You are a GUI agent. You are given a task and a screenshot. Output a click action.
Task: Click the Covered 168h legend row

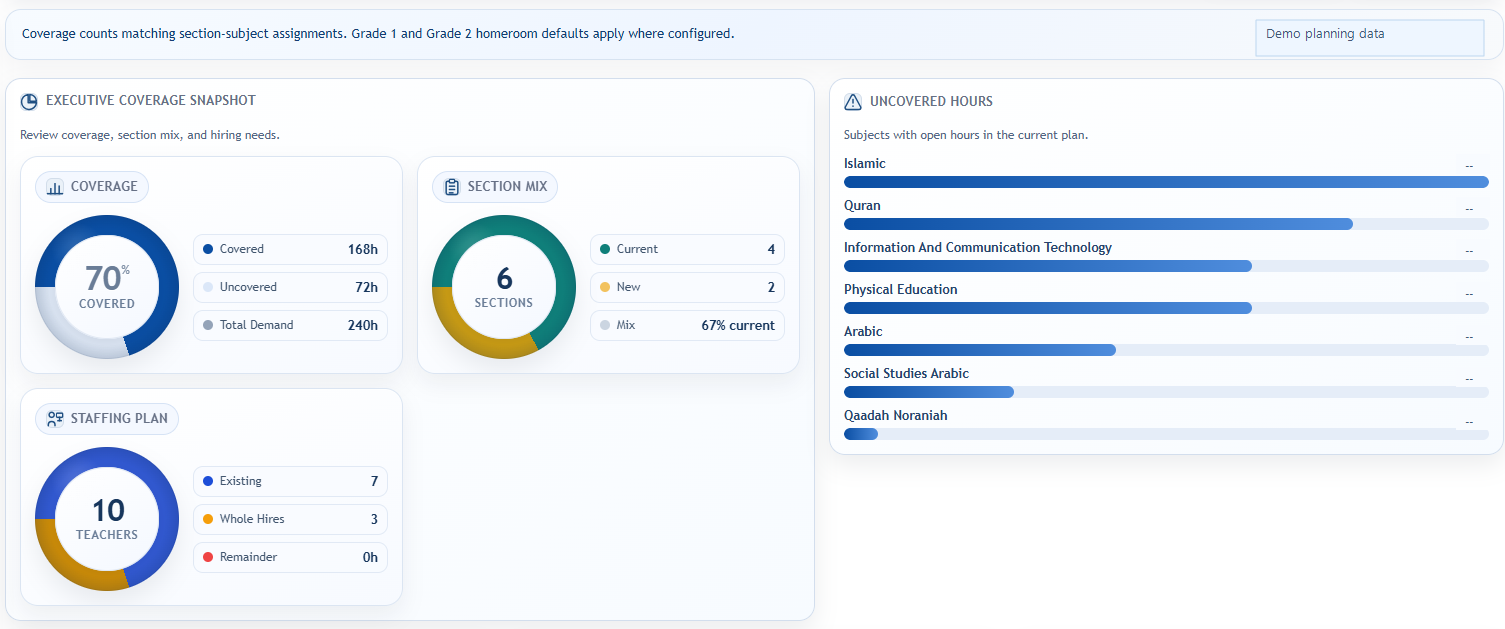click(x=290, y=249)
